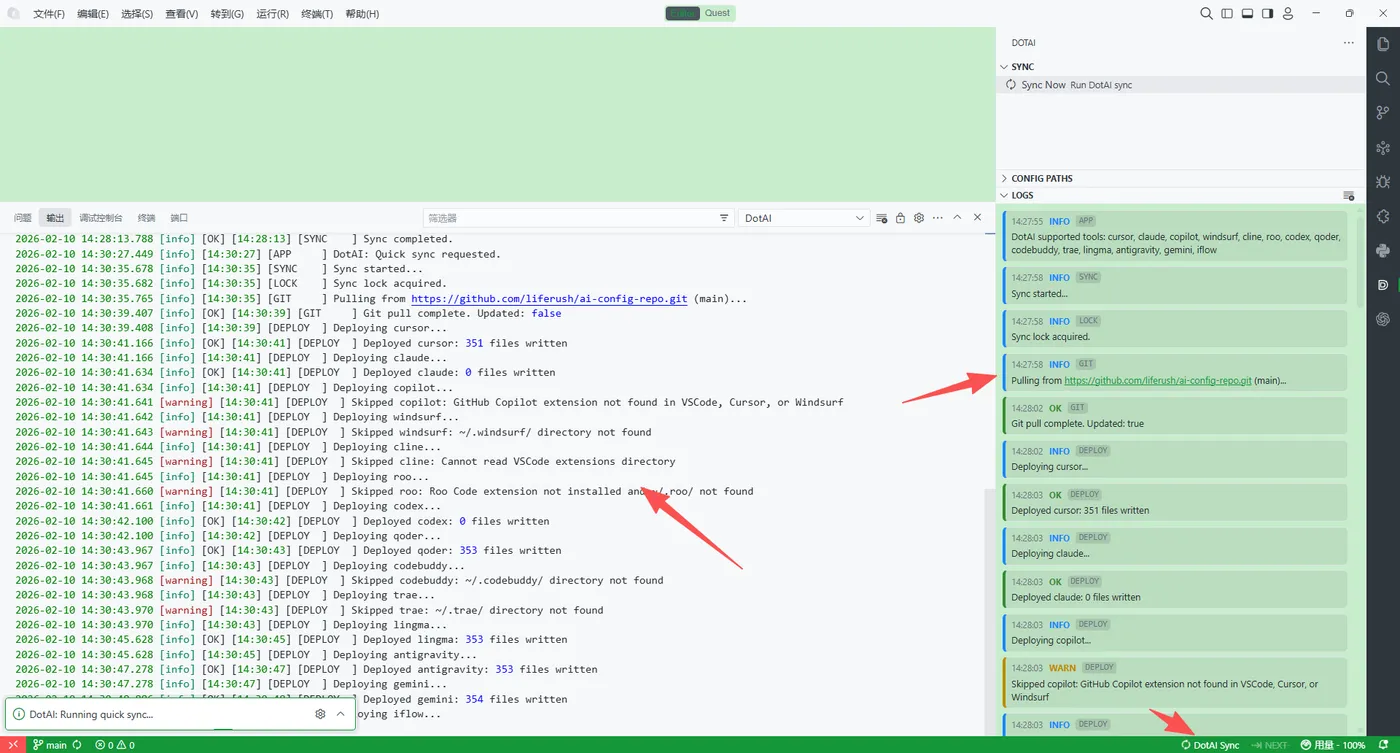Viewport: 1400px width, 753px height.
Task: Open the Extensions view in activity bar
Action: pos(1383,216)
